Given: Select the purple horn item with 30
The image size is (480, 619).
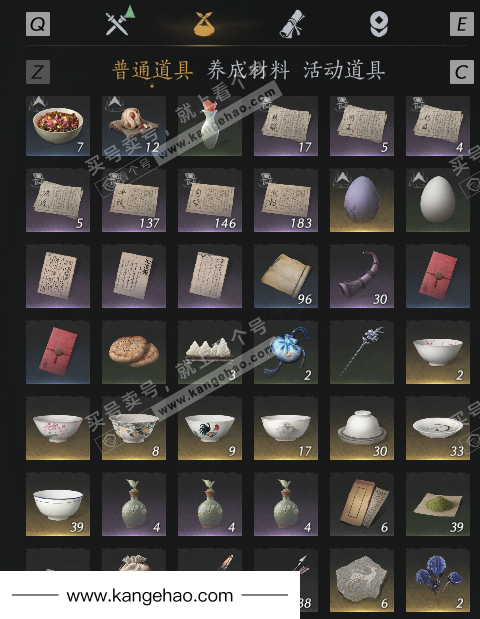Looking at the screenshot, I should click(362, 276).
